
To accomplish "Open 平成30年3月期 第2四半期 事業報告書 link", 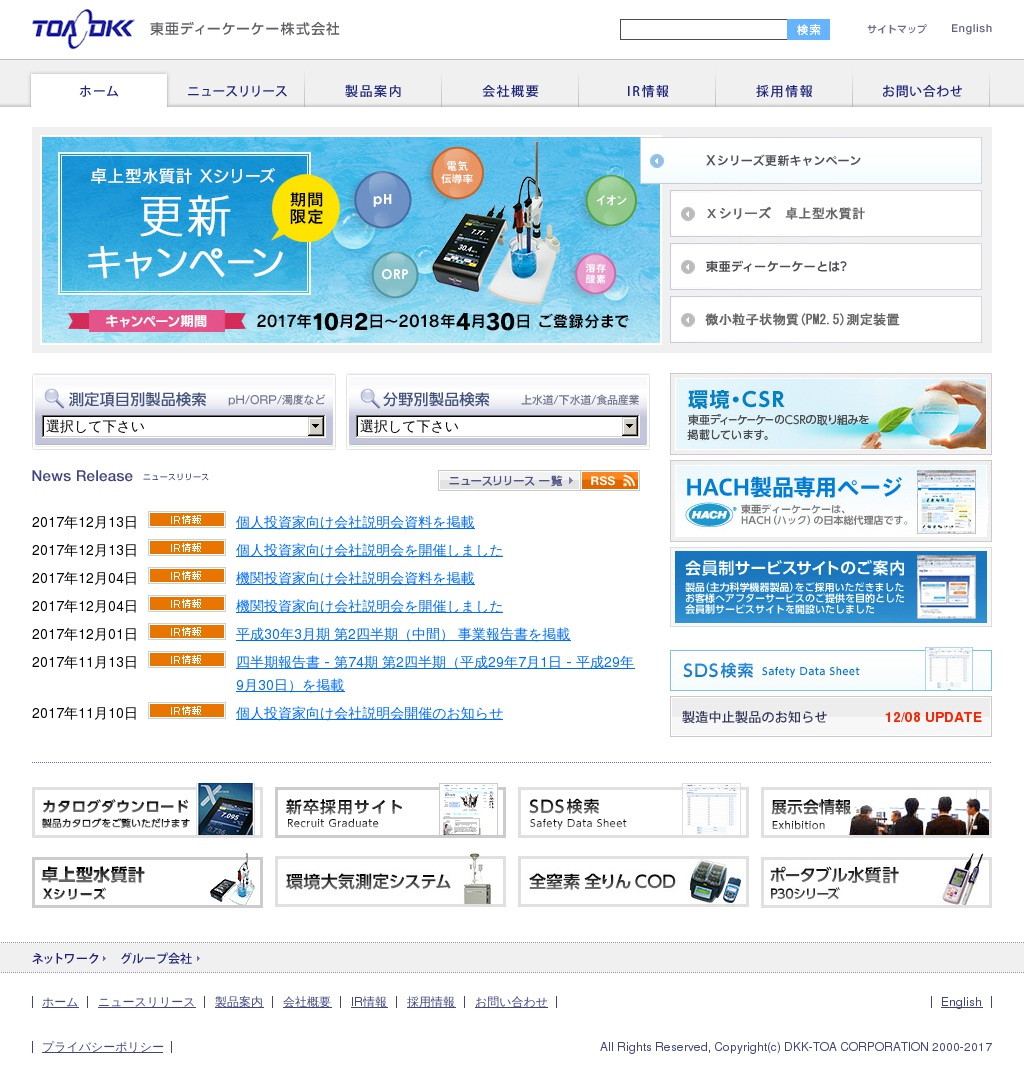I will click(x=403, y=634).
